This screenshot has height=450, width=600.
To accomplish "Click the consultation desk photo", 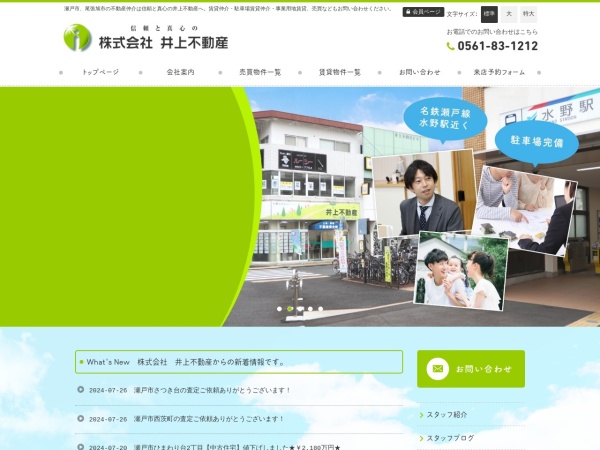I will [524, 211].
